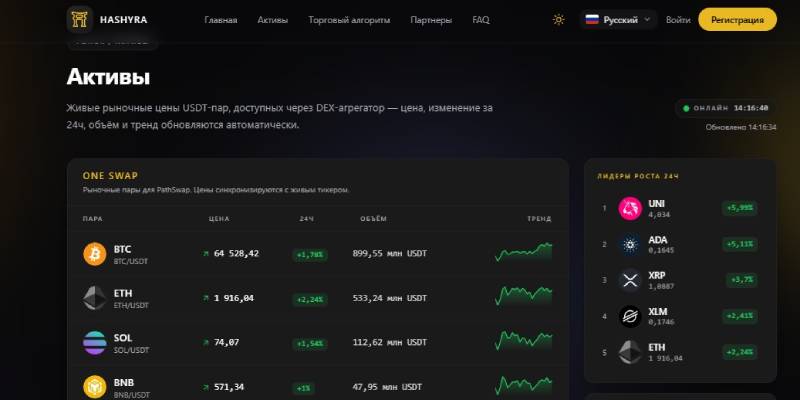800x400 pixels.
Task: Click the volume 899,55 млн USDT
Action: [390, 254]
